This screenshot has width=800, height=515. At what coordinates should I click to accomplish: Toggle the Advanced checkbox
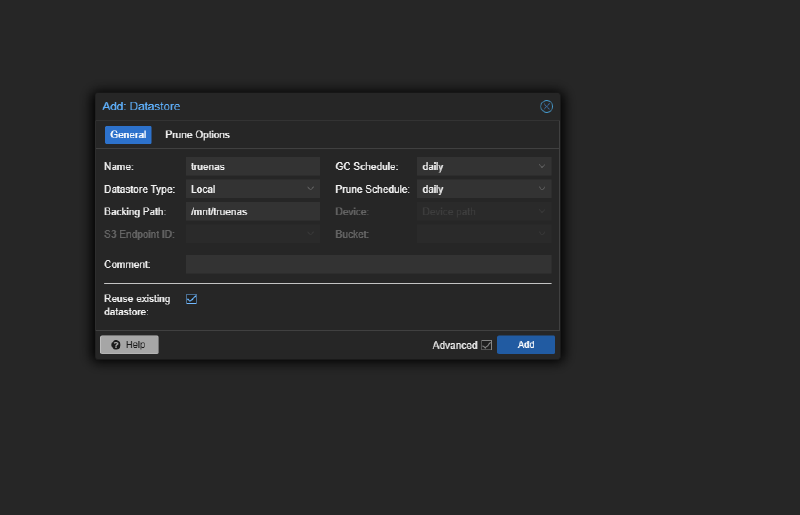coord(487,345)
